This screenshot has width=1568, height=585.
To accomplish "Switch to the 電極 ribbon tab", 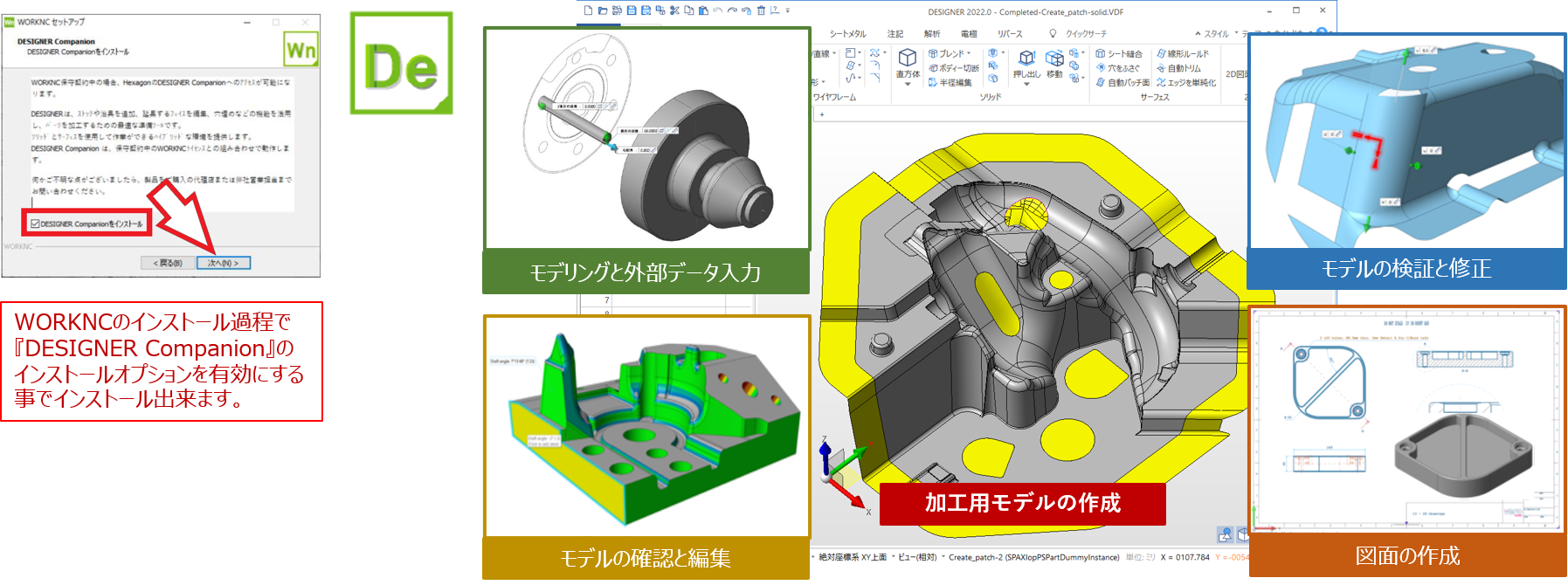I will coord(969,34).
